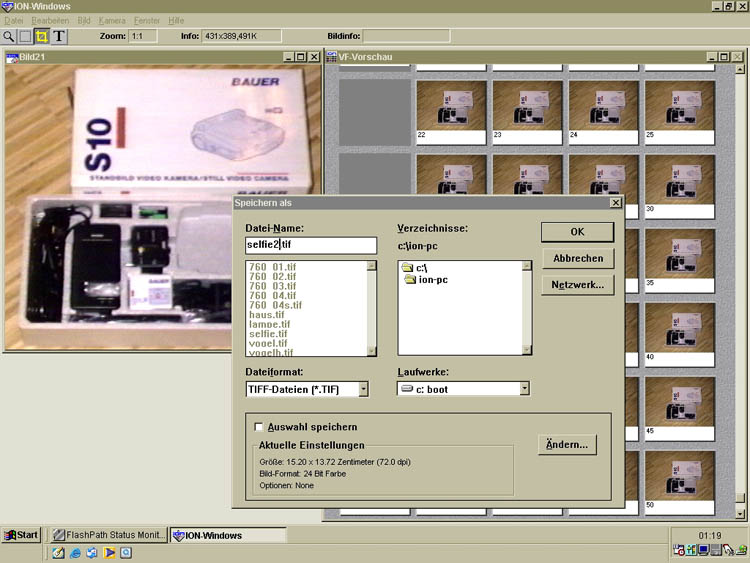The width and height of the screenshot is (750, 563).
Task: Click the Zoom 1:1 field
Action: [143, 36]
